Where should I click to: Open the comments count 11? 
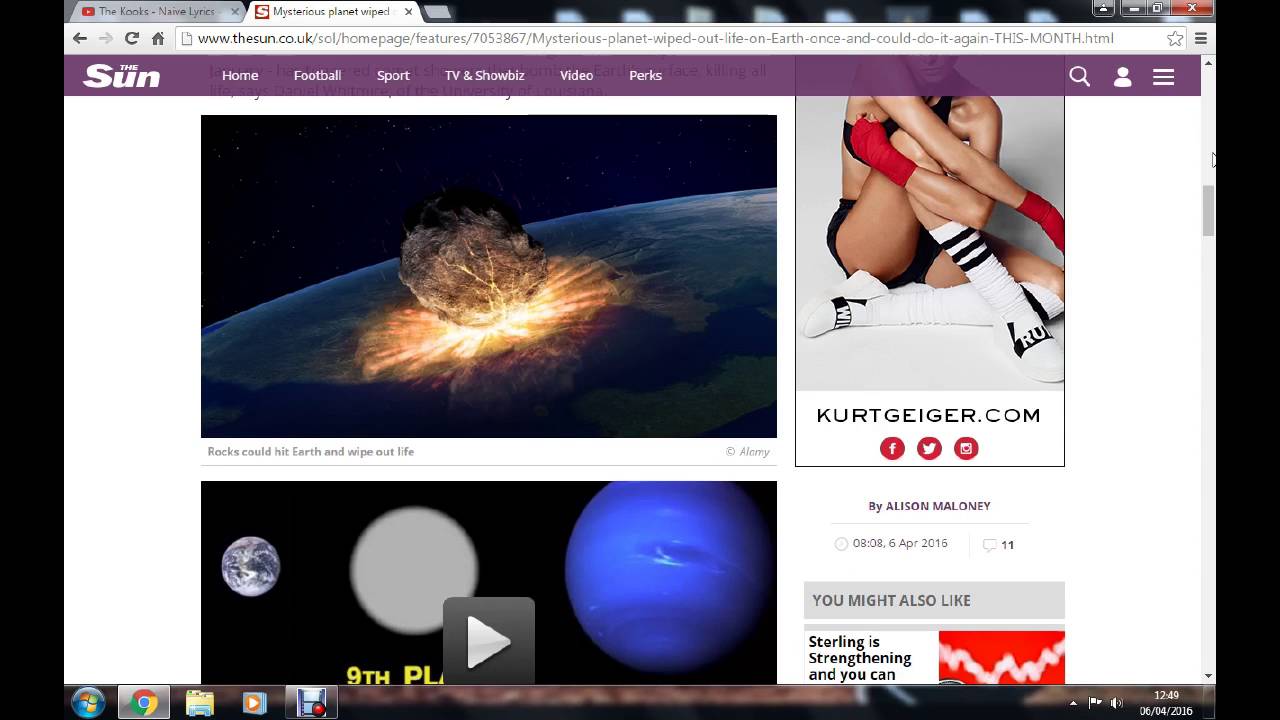[999, 545]
